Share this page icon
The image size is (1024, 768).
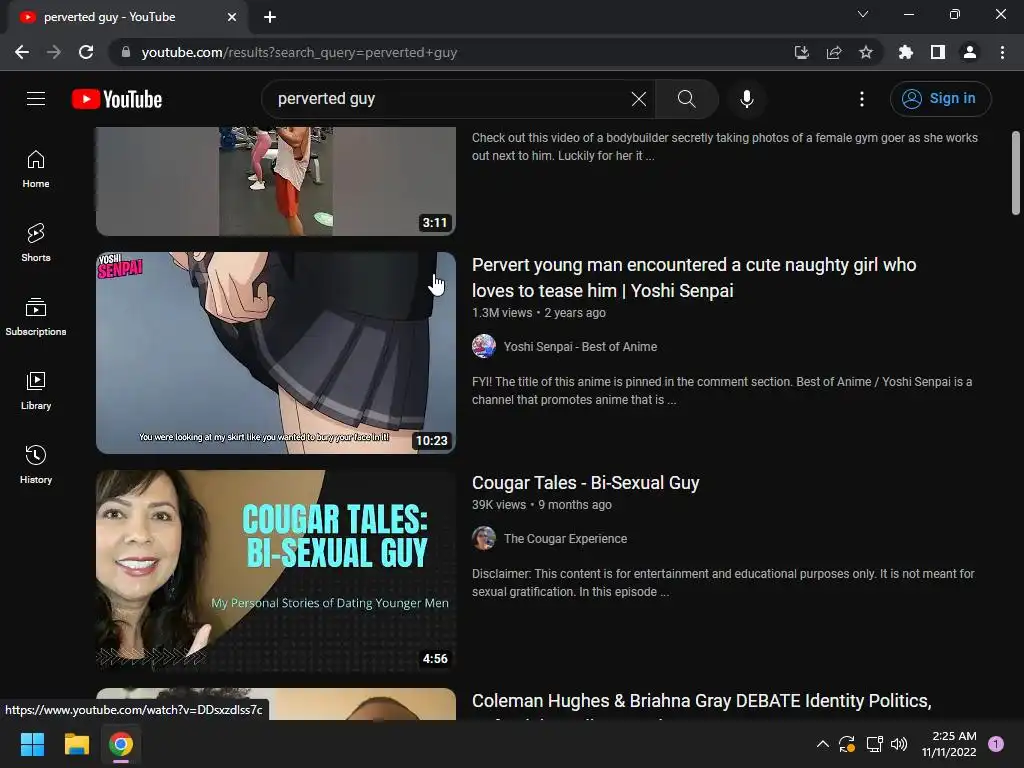[x=833, y=52]
